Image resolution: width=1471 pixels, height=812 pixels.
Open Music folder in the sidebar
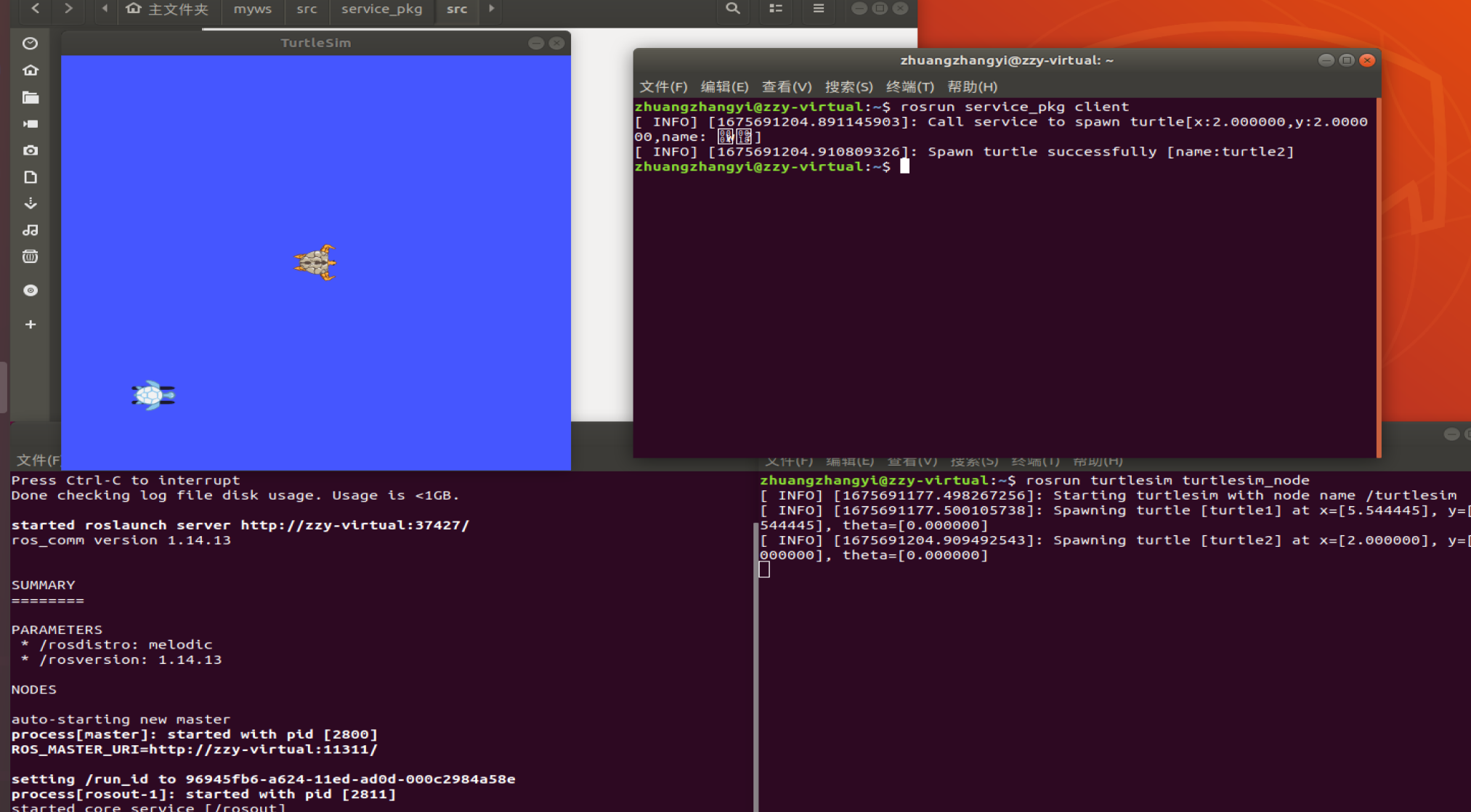(30, 230)
